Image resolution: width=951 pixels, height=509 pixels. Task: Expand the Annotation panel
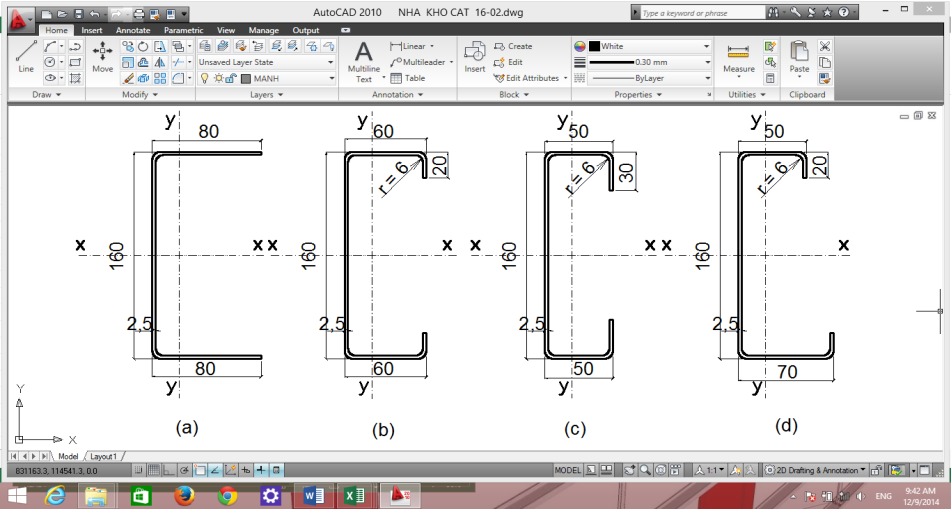(398, 95)
